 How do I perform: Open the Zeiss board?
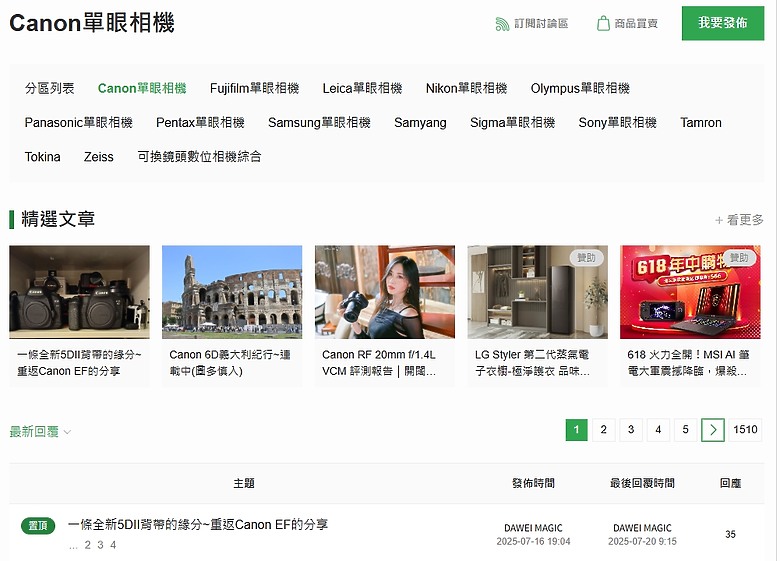pos(98,157)
